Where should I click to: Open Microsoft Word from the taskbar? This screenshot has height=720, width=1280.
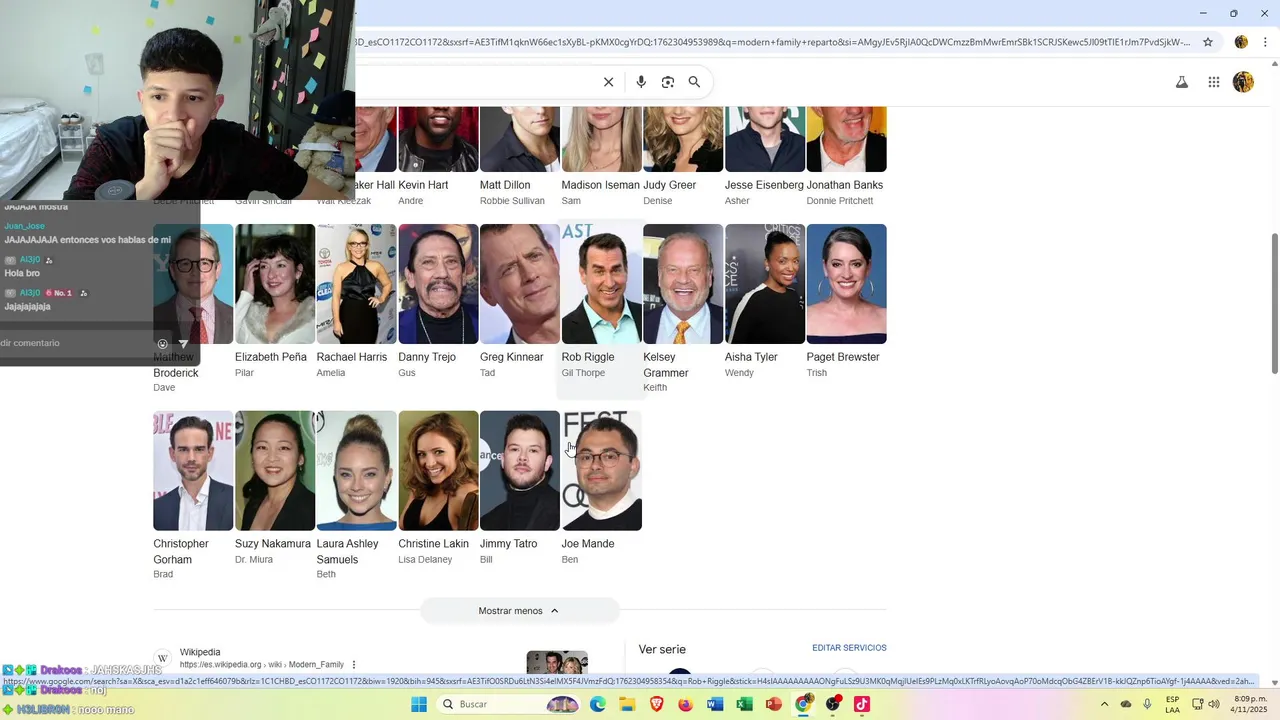point(715,704)
